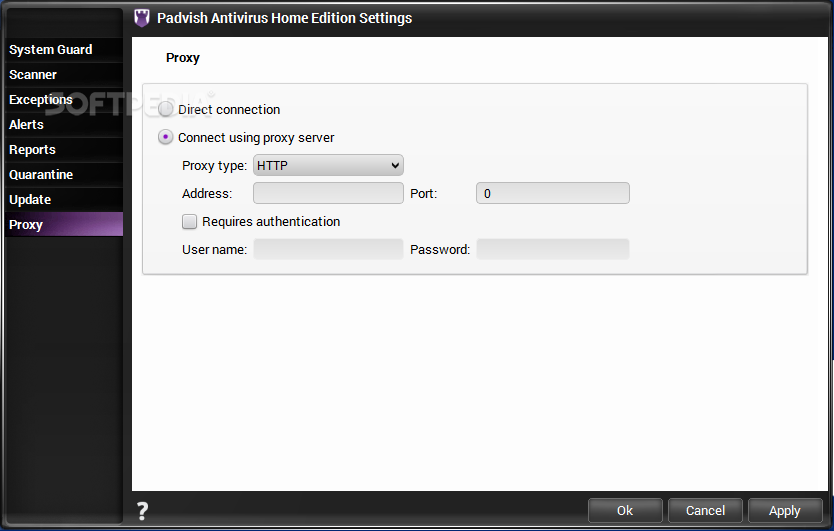Select the Direct connection option

click(x=165, y=110)
